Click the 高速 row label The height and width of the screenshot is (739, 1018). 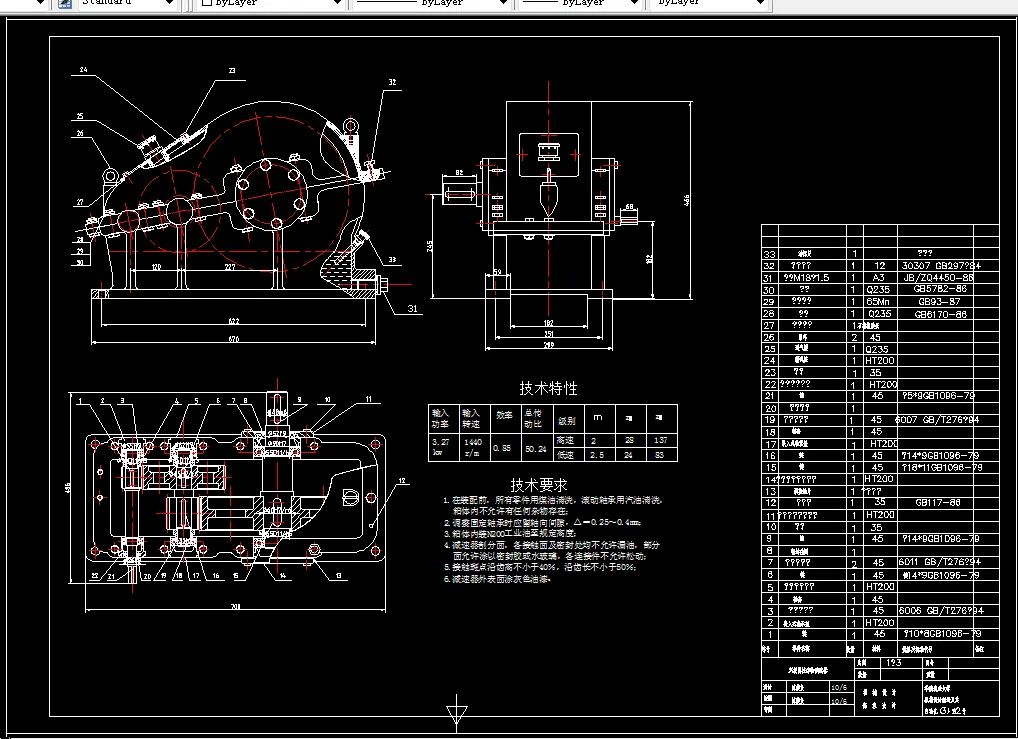click(x=565, y=440)
